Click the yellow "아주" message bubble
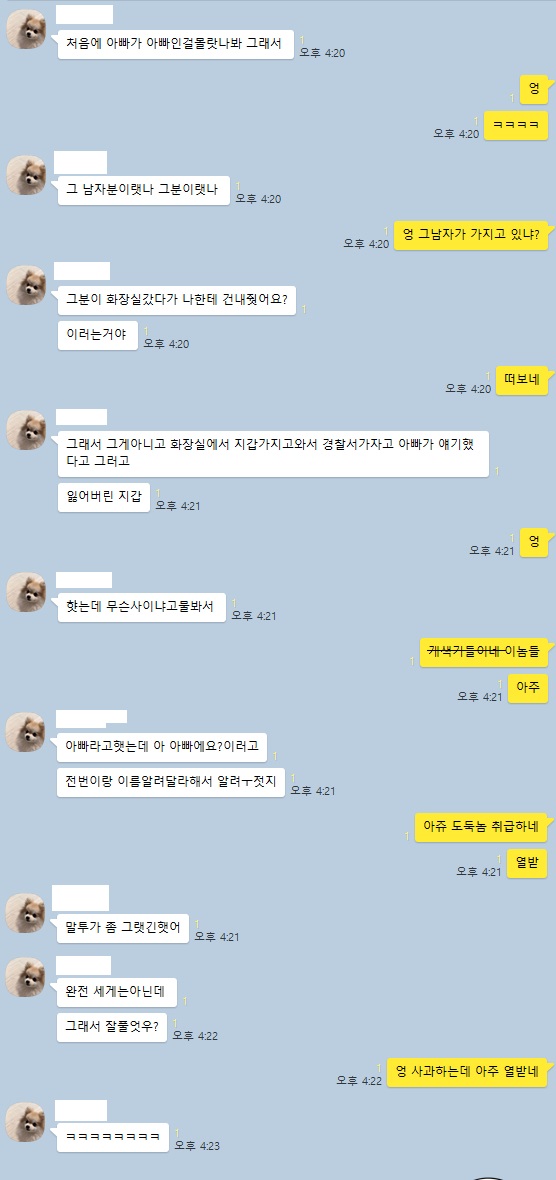Screen dimensions: 556x1180 [x=528, y=689]
